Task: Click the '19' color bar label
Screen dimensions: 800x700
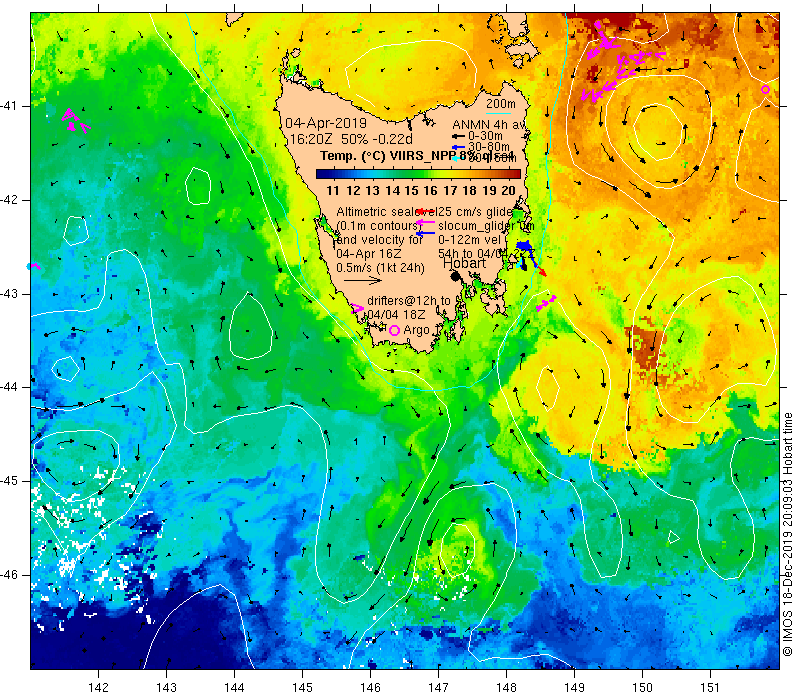Action: coord(489,191)
